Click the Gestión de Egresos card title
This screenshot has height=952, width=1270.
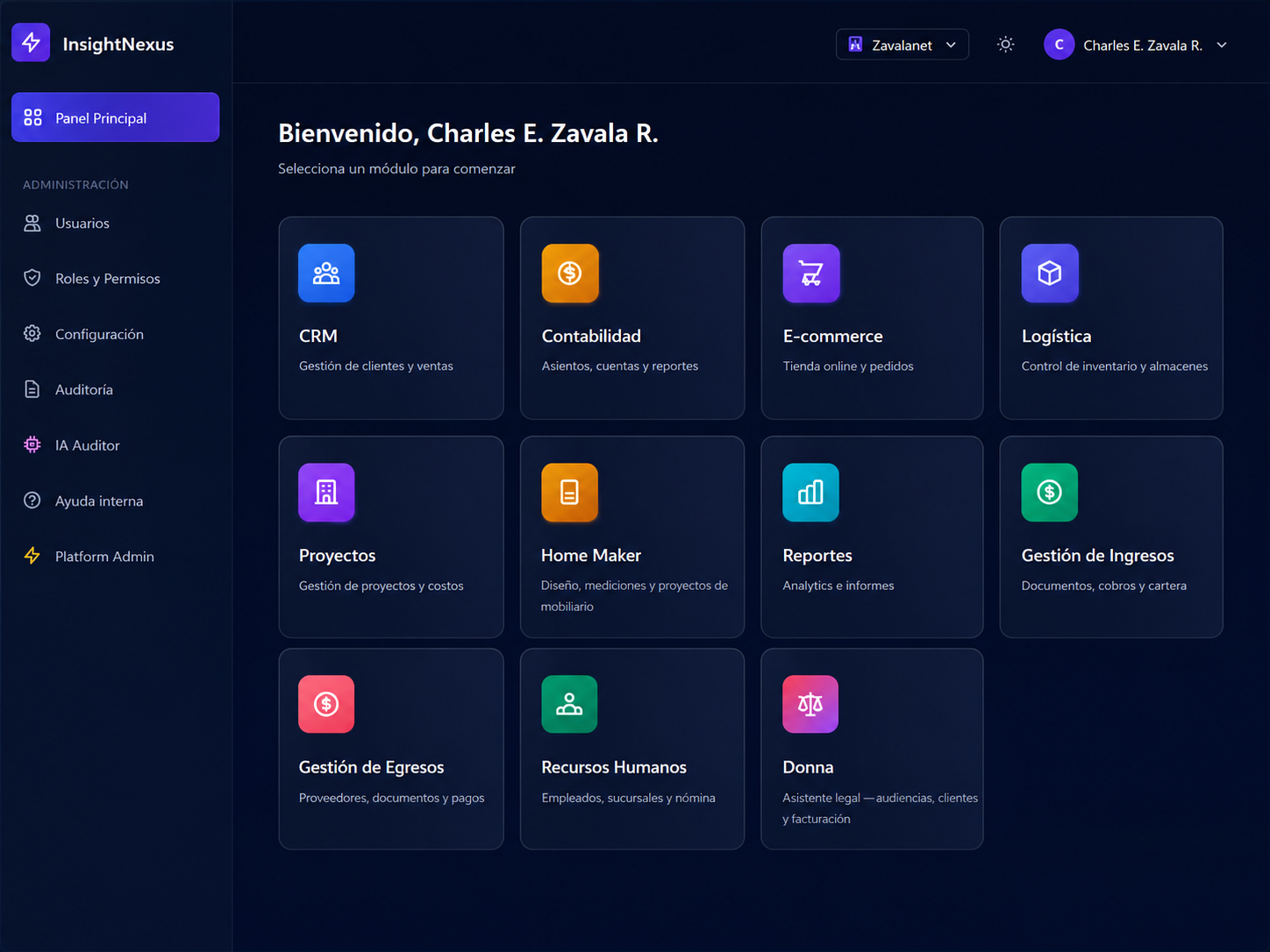pos(371,767)
